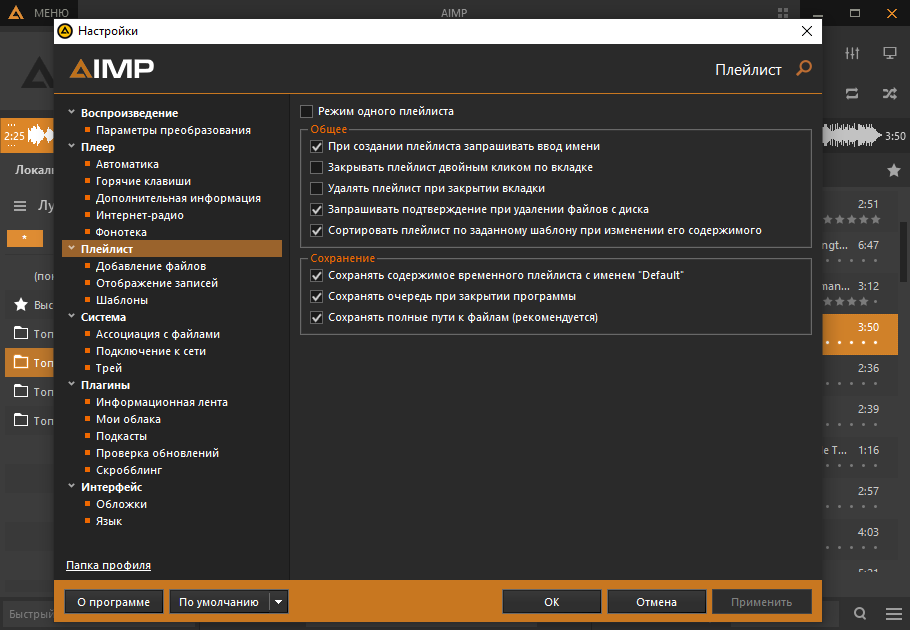This screenshot has height=630, width=910.
Task: Open Проверка обновлений page
Action: click(157, 453)
